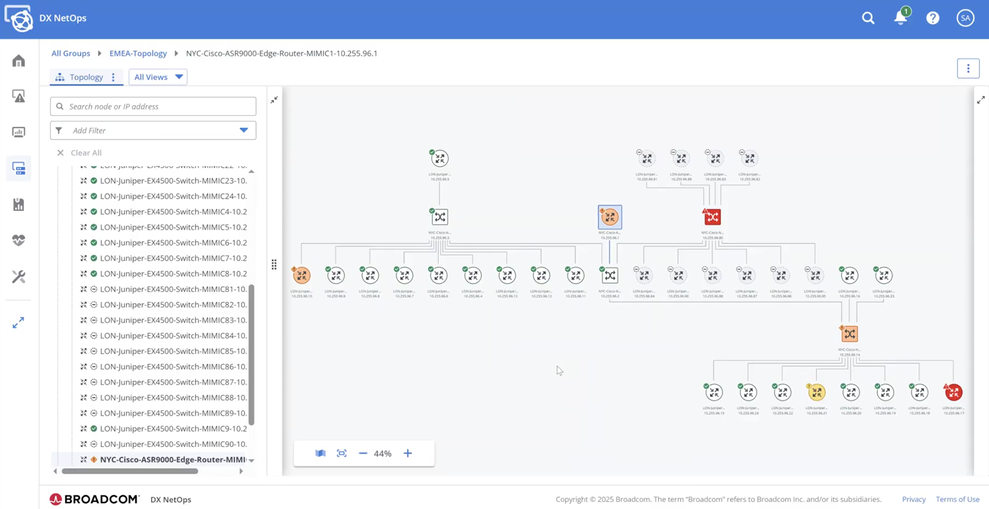Open the reports sidebar icon
The width and height of the screenshot is (989, 509).
click(18, 204)
